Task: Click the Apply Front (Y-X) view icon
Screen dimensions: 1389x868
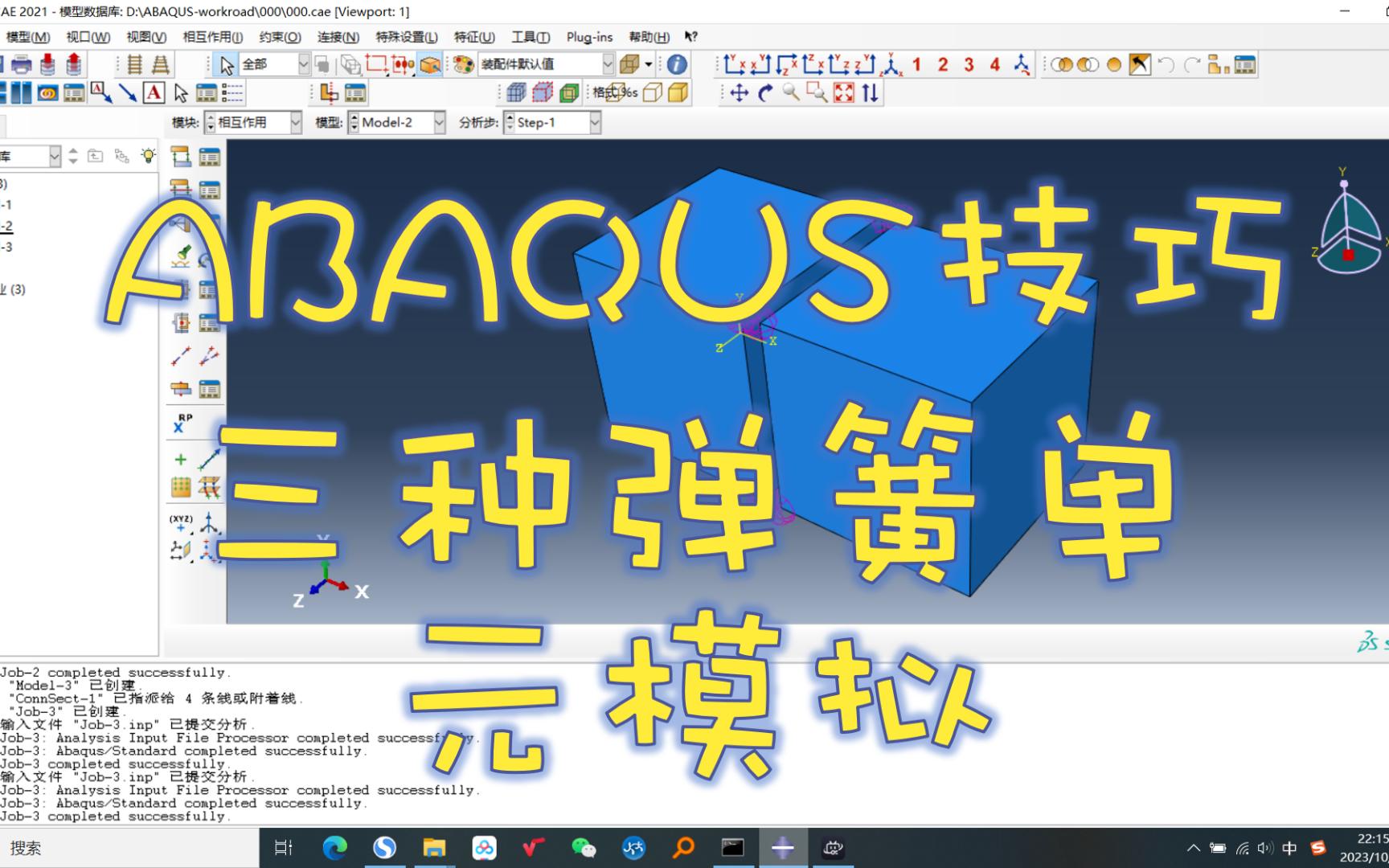Action: (735, 64)
